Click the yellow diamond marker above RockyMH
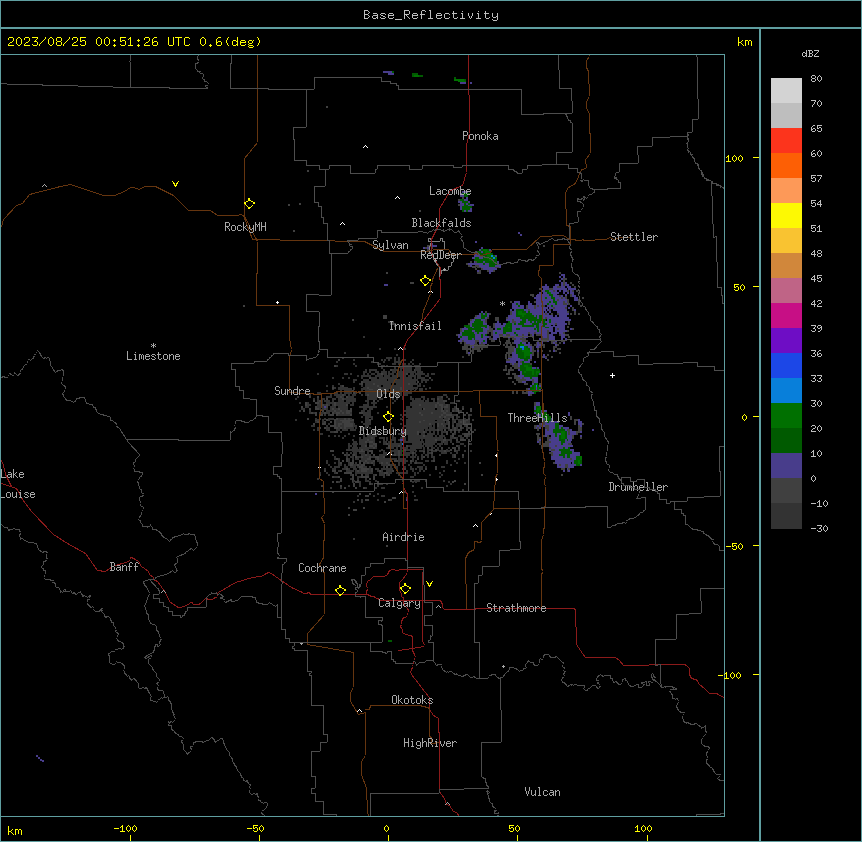The width and height of the screenshot is (862, 842). click(x=249, y=203)
